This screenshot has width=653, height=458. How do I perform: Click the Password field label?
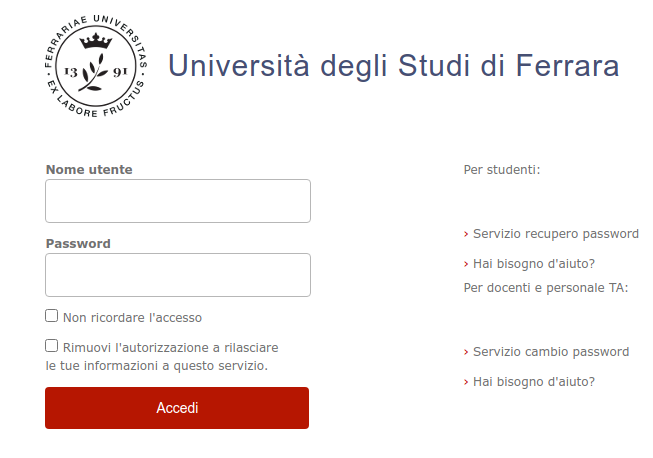click(78, 244)
